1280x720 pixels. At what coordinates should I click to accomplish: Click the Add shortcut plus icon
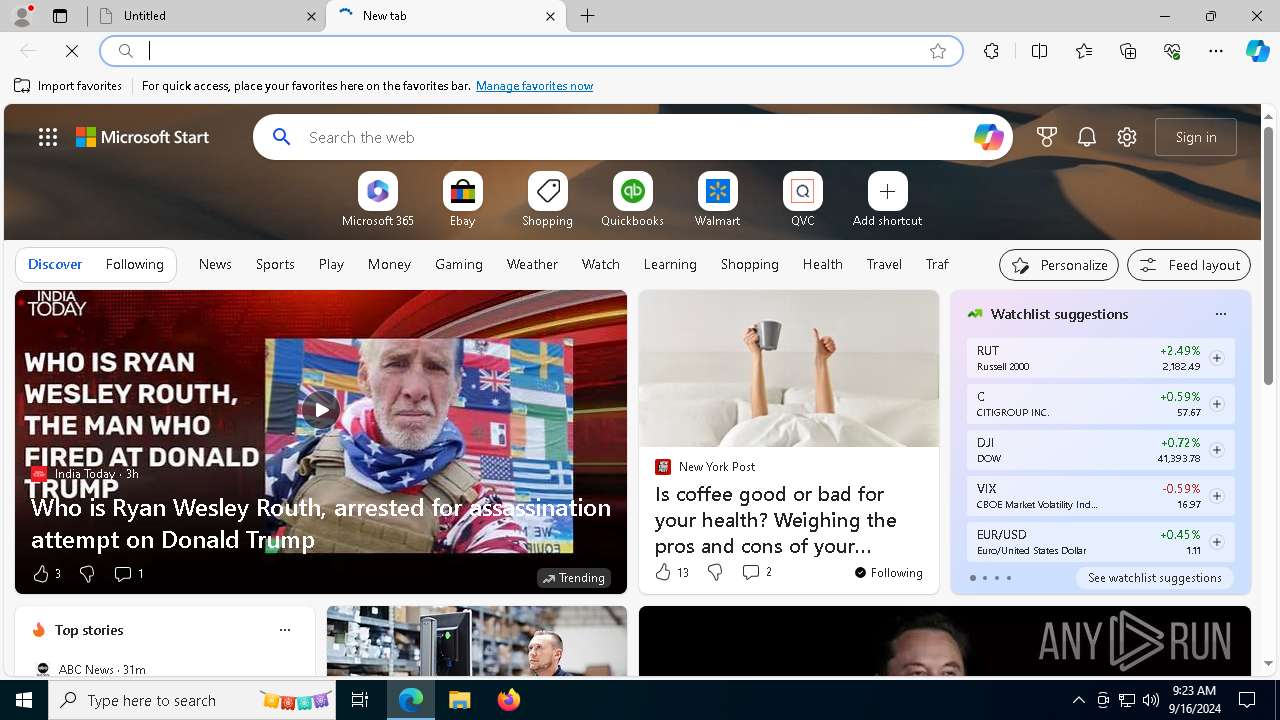pos(887,191)
